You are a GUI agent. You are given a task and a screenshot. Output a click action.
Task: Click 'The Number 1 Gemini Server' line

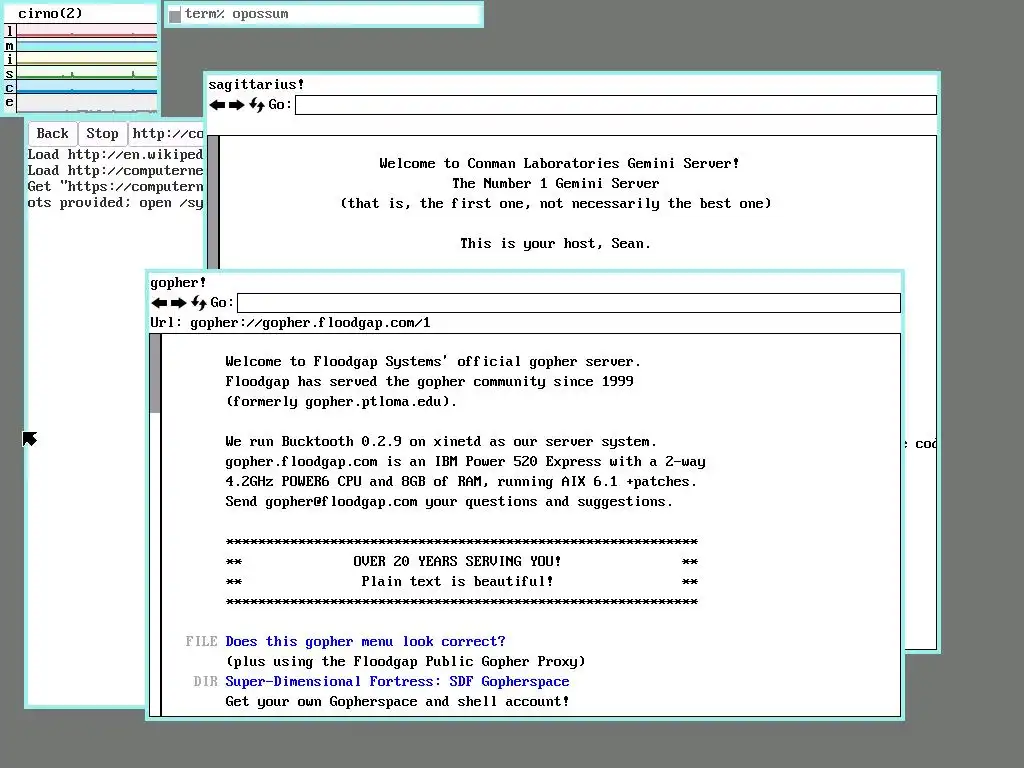(x=556, y=184)
